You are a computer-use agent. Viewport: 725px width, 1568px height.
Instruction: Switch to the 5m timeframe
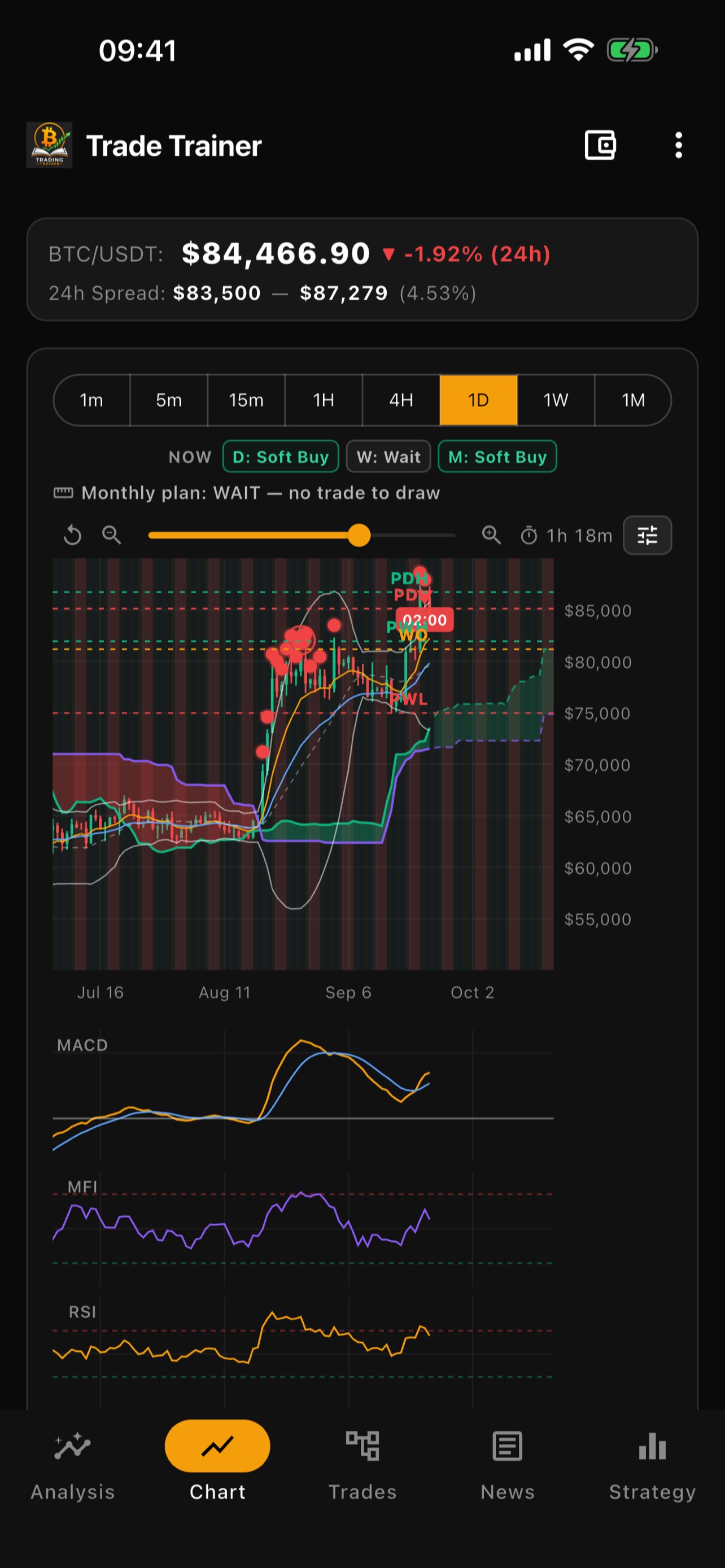169,400
